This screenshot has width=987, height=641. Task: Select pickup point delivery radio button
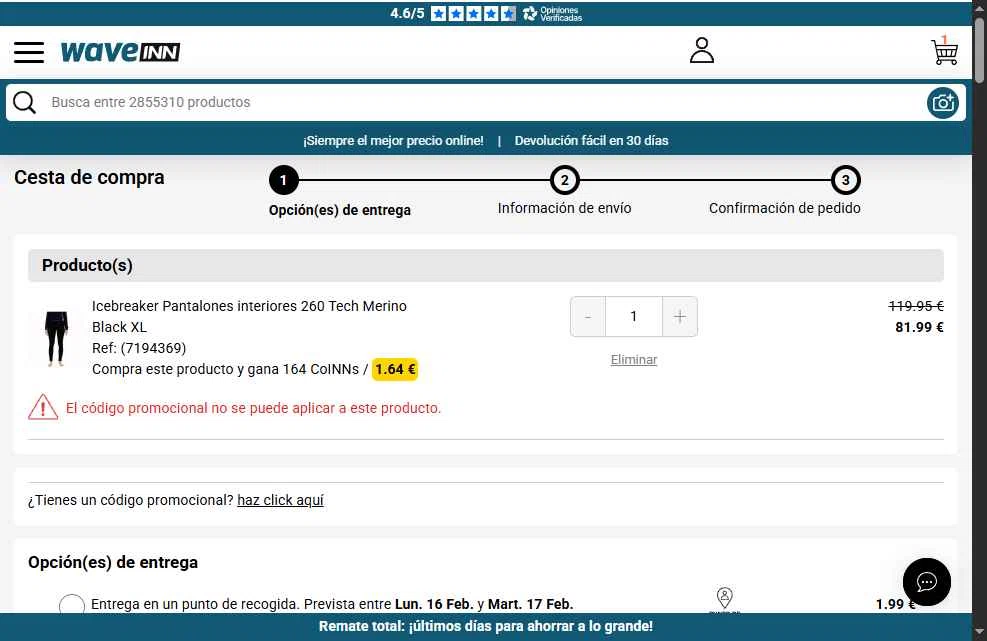72,604
